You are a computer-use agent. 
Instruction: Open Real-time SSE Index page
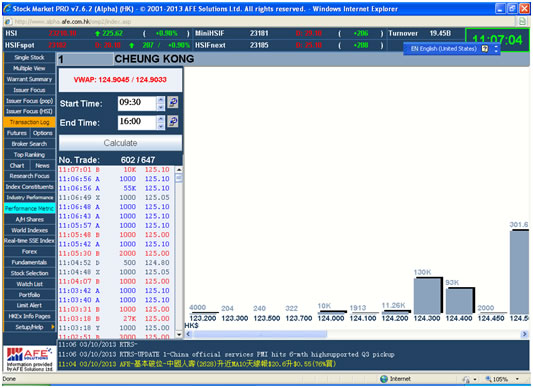click(x=29, y=241)
